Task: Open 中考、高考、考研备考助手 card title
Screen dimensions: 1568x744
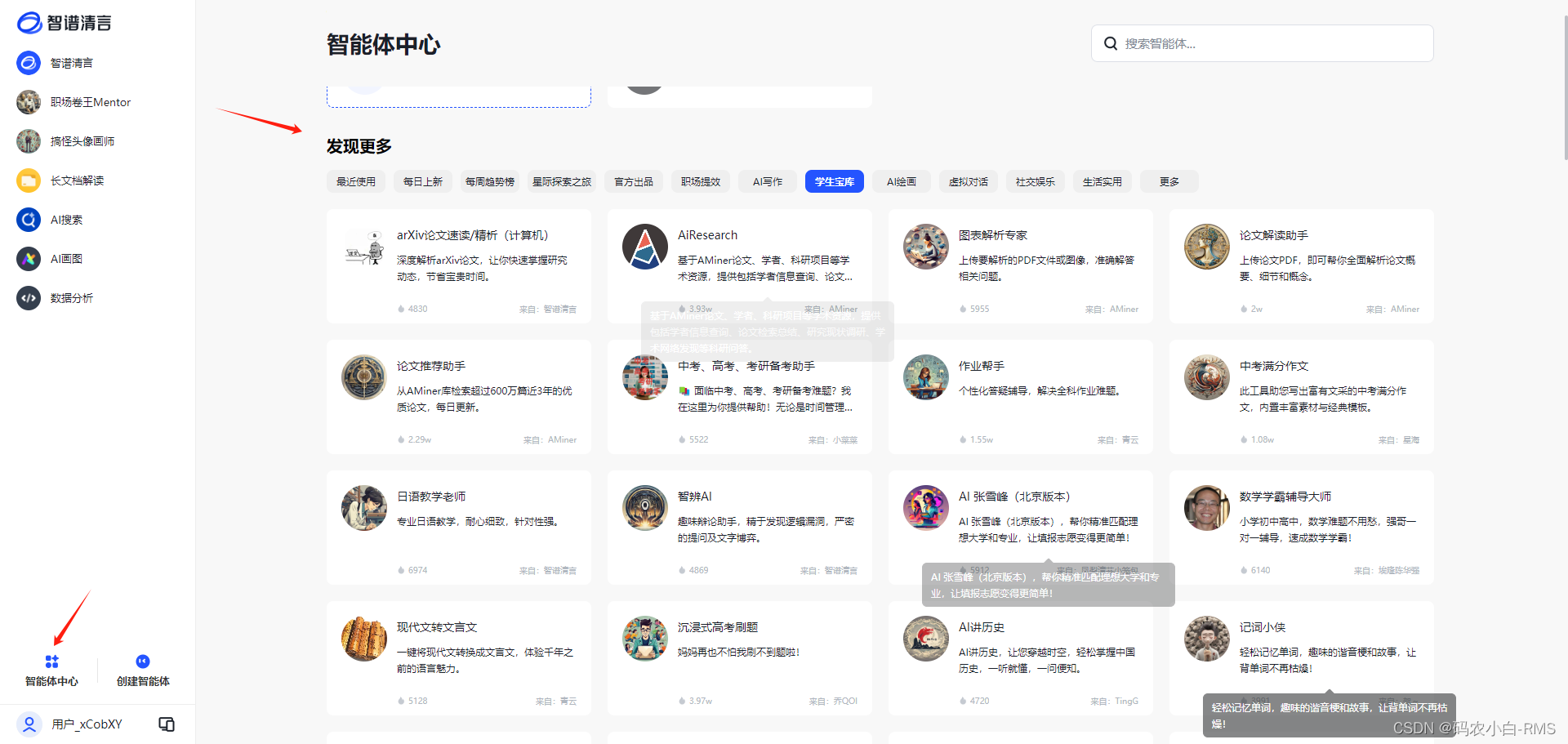Action: (x=746, y=366)
